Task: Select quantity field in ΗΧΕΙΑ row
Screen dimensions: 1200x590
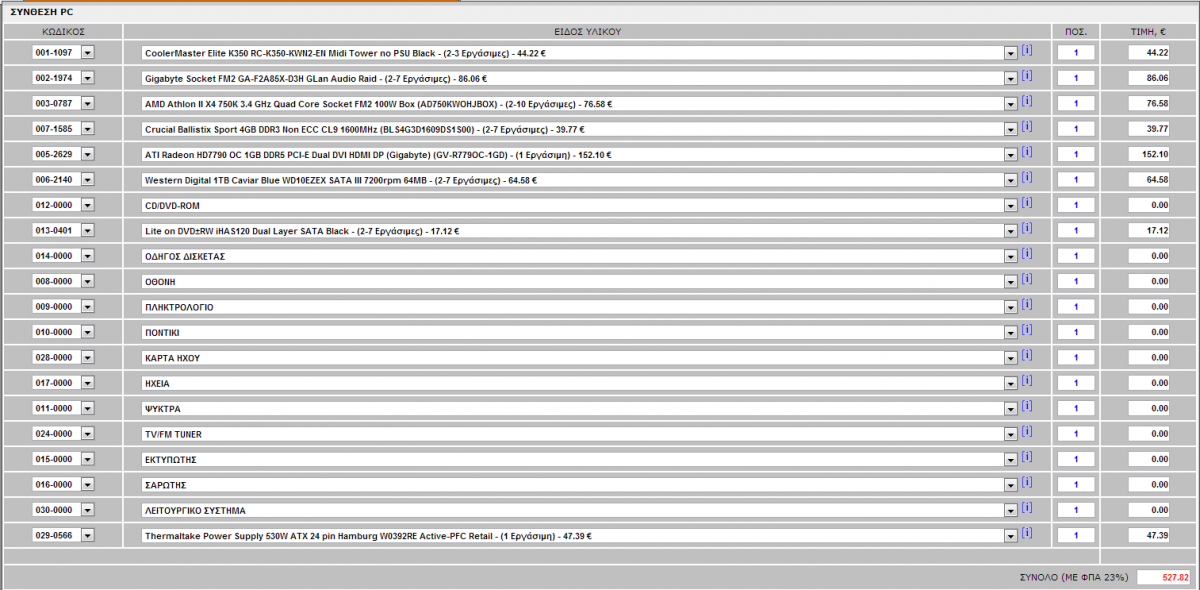Action: click(1076, 383)
